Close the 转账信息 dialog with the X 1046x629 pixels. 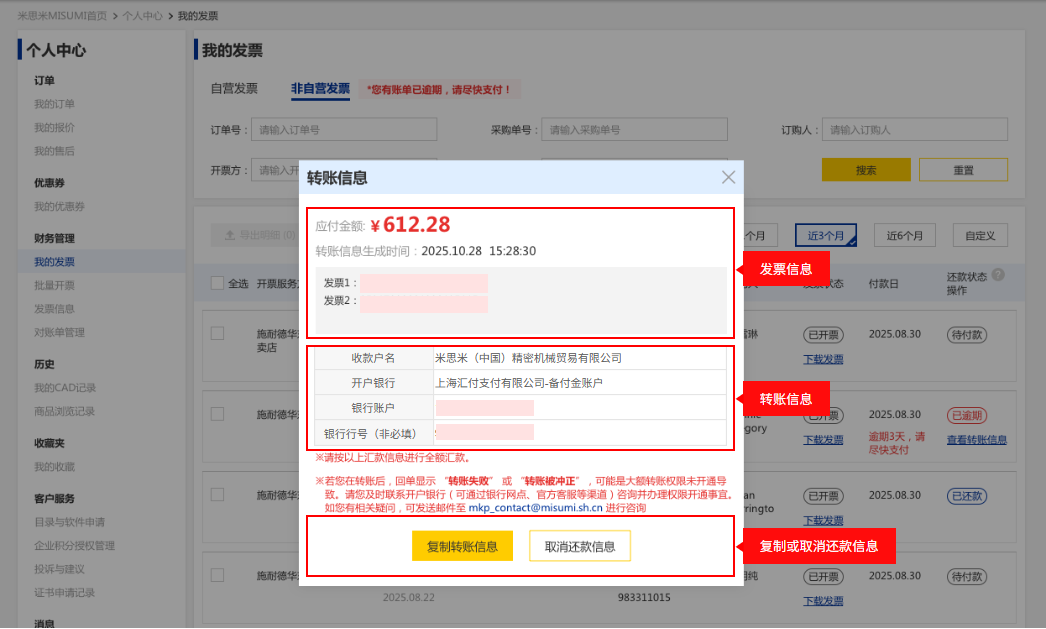click(728, 177)
